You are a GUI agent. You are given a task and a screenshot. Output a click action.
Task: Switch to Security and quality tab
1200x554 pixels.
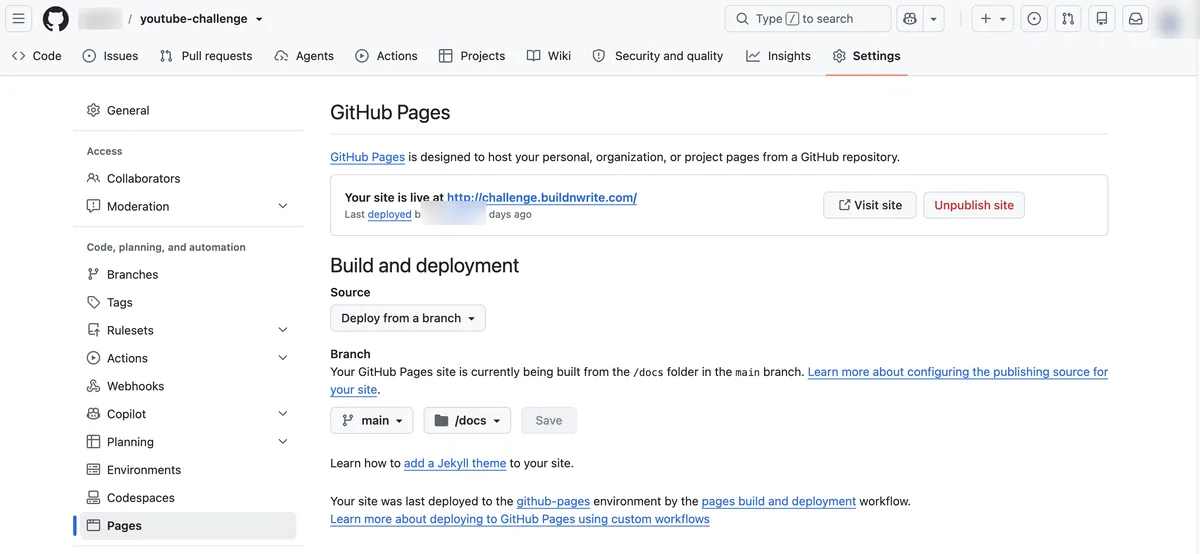[x=658, y=56]
